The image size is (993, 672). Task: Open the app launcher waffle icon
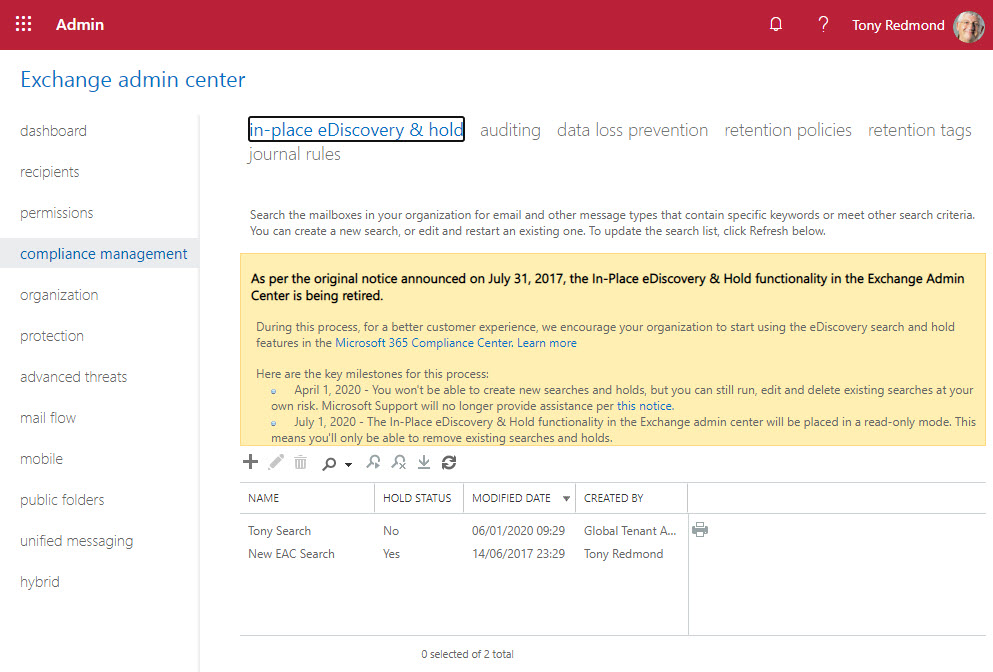pos(23,25)
